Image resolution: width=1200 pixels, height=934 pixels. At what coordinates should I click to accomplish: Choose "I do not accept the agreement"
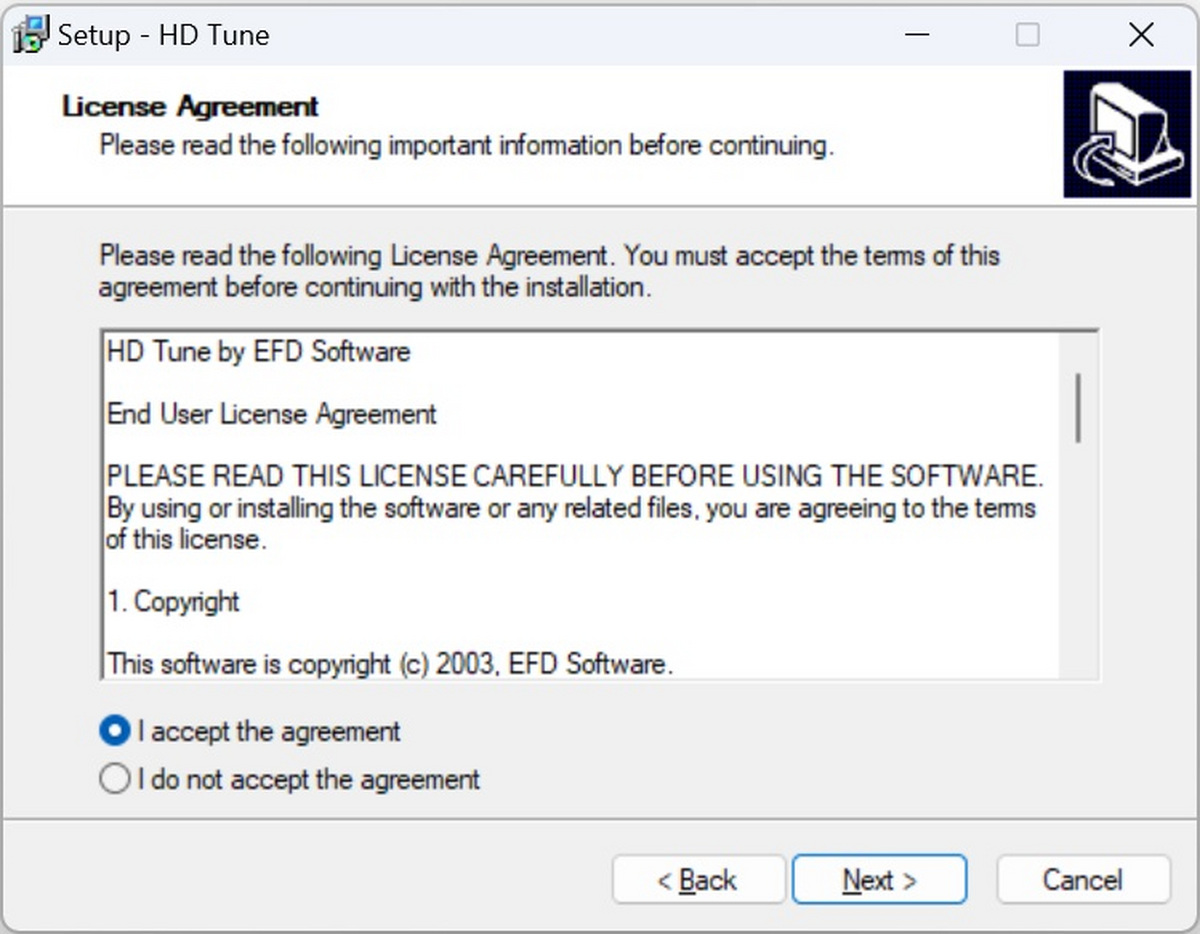115,779
